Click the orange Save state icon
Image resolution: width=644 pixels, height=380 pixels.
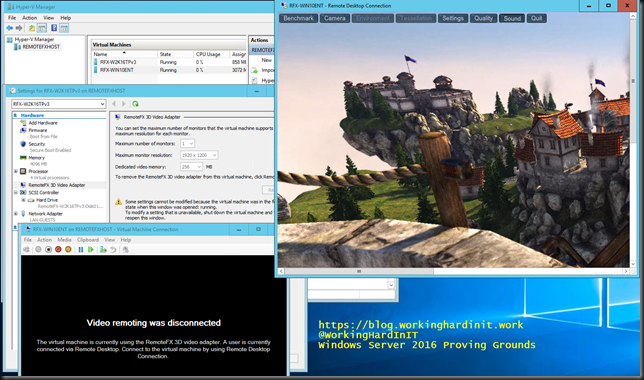tap(68, 249)
